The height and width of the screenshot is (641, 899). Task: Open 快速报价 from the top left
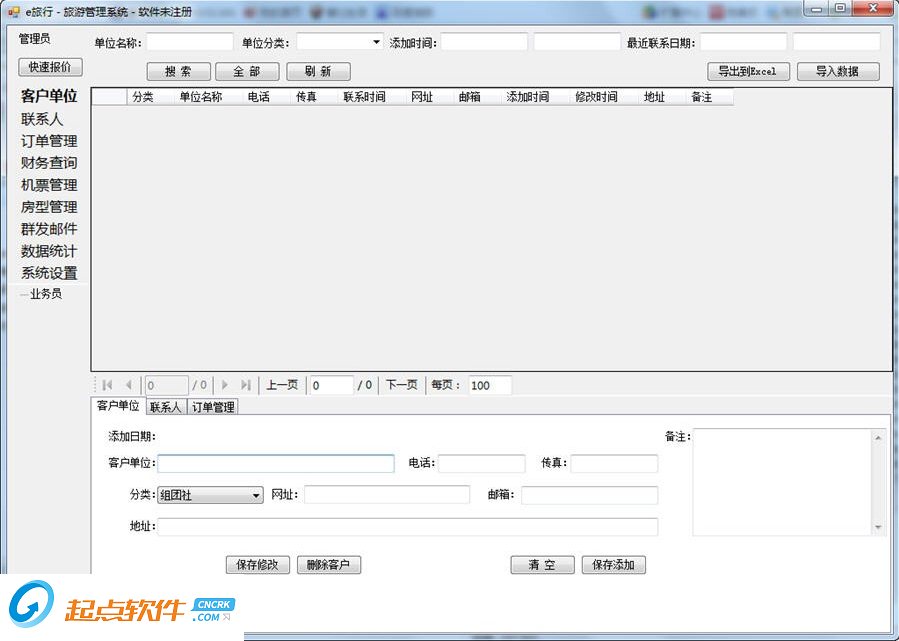click(49, 67)
